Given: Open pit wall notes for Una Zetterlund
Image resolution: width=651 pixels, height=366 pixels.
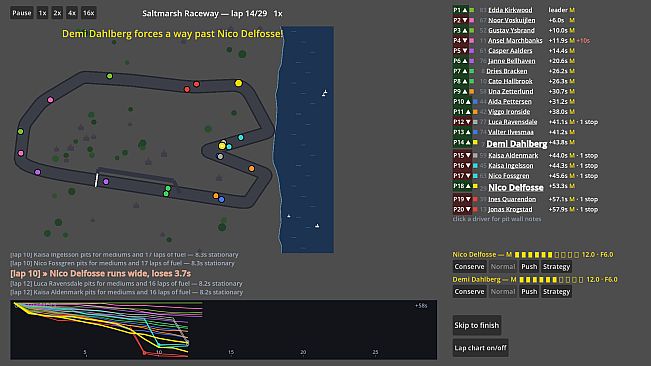Looking at the screenshot, I should click(x=511, y=91).
